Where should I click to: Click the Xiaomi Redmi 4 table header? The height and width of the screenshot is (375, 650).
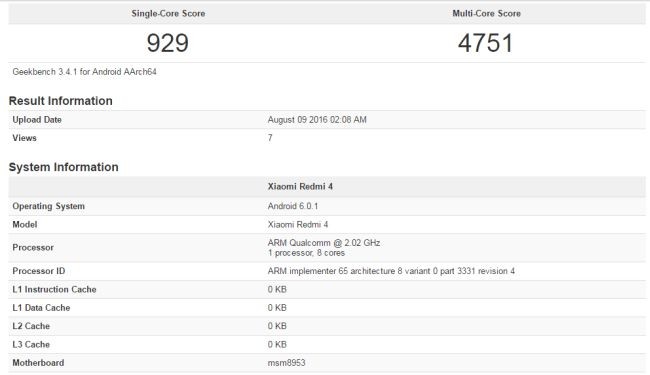300,186
